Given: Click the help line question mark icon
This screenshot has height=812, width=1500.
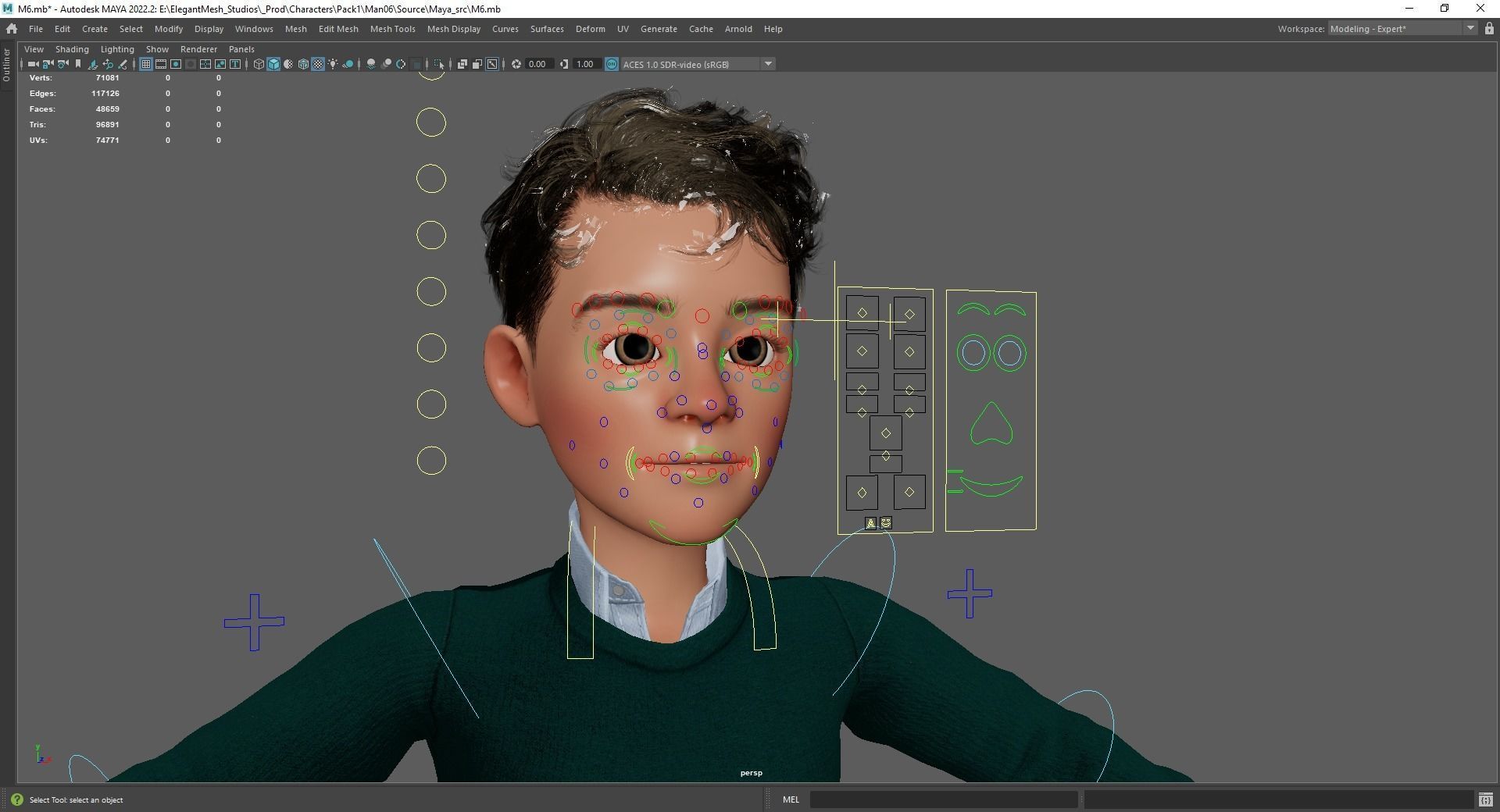Looking at the screenshot, I should click(17, 800).
